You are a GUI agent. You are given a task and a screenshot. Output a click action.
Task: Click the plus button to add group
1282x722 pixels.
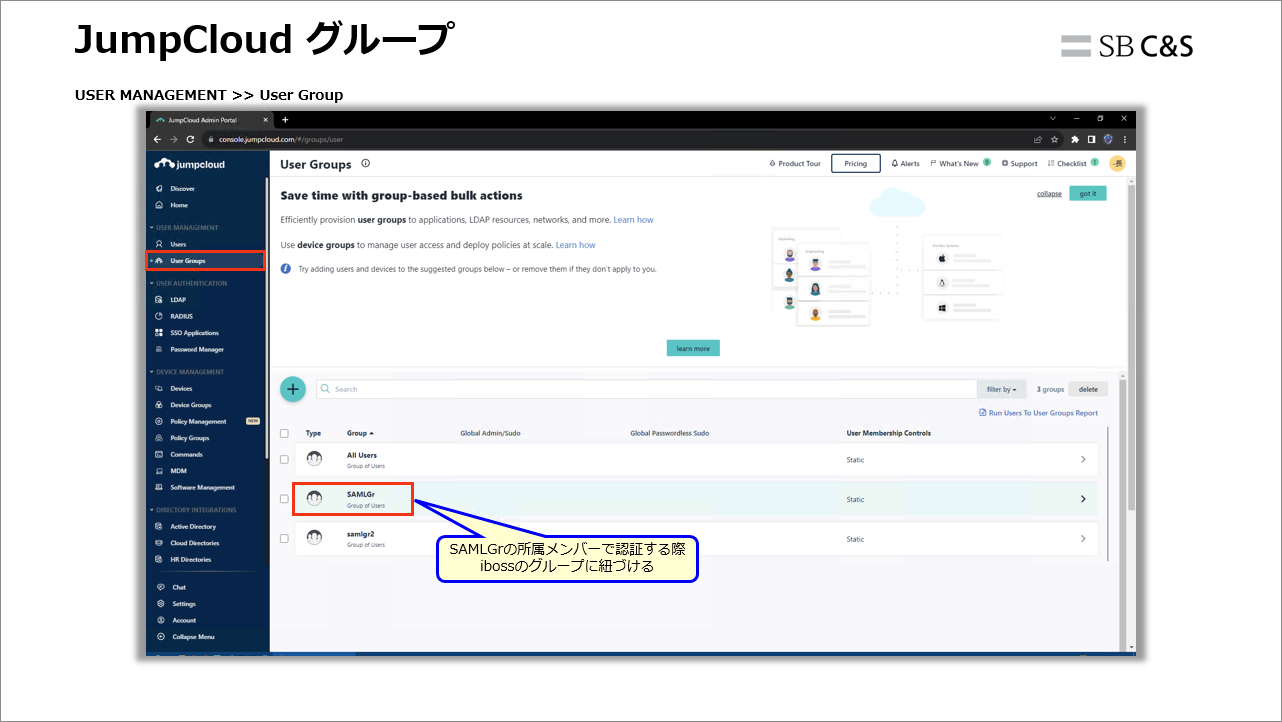click(292, 389)
